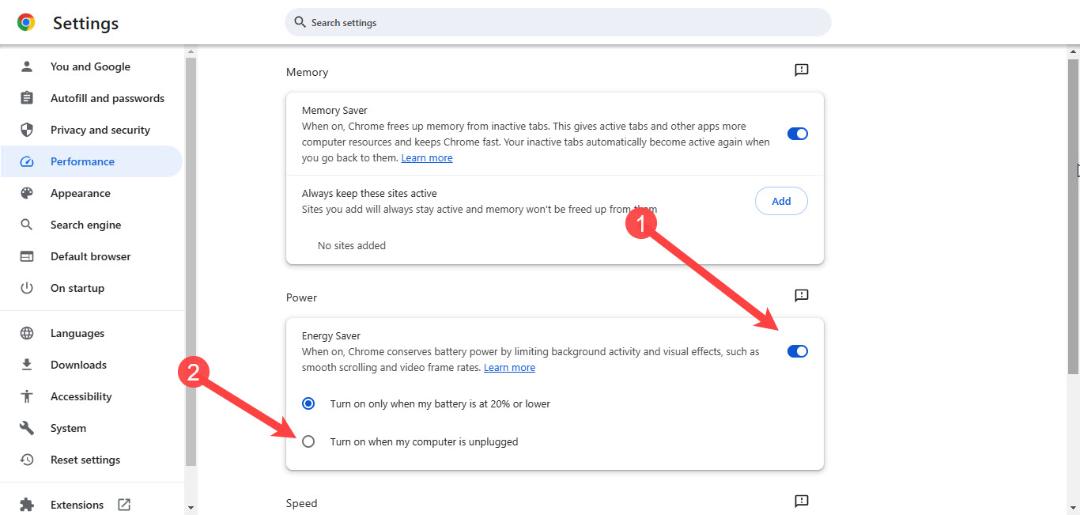The image size is (1080, 515).
Task: Open Learn more link under Energy Saver
Action: (510, 368)
